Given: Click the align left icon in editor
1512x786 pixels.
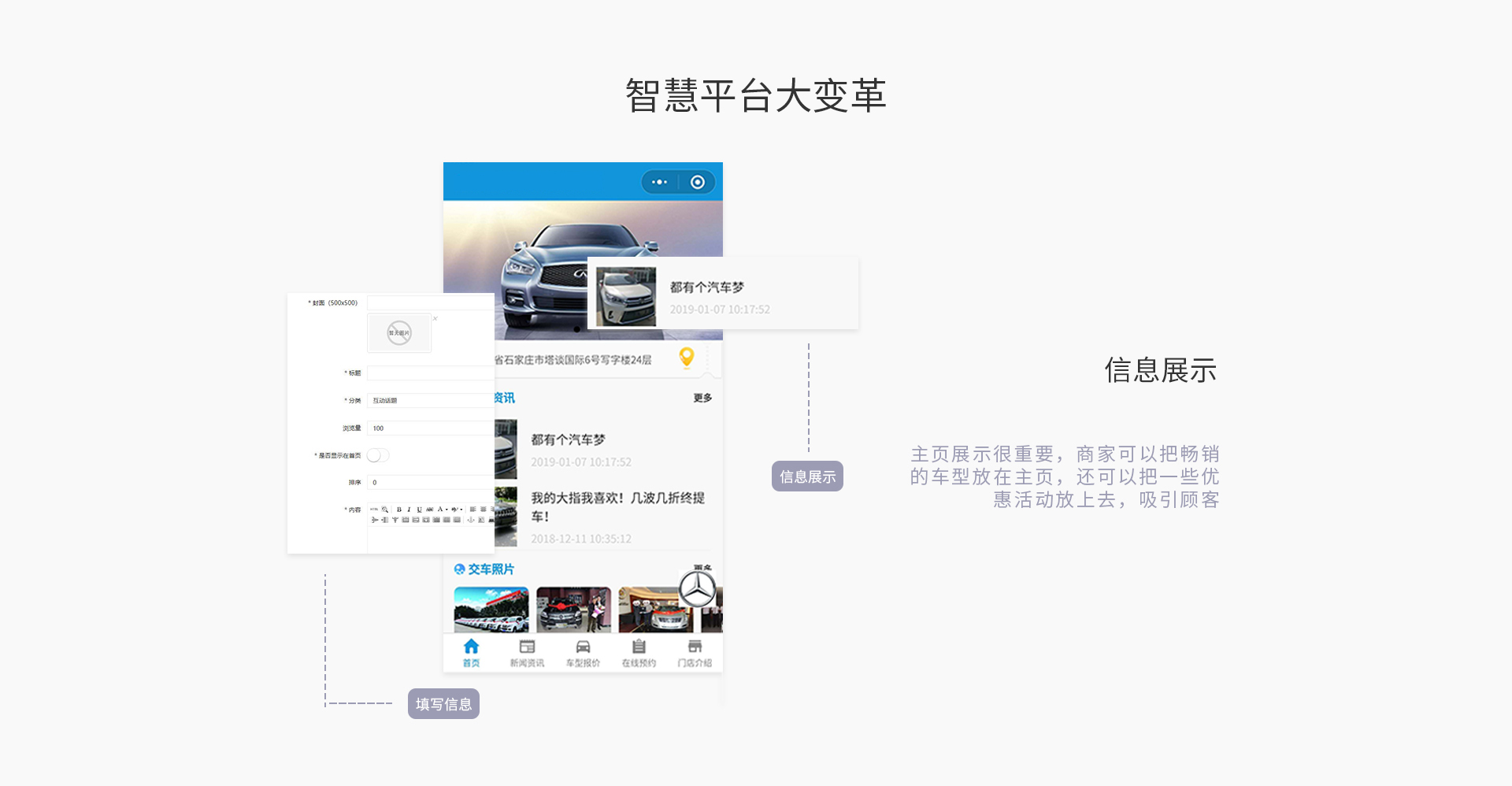Looking at the screenshot, I should (x=473, y=510).
